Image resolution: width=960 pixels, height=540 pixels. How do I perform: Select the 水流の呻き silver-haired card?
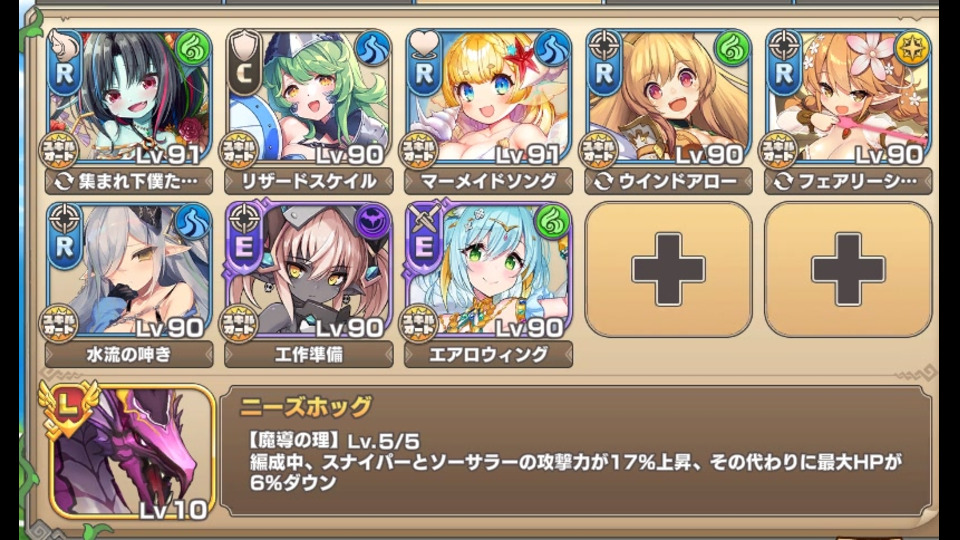[x=129, y=269]
